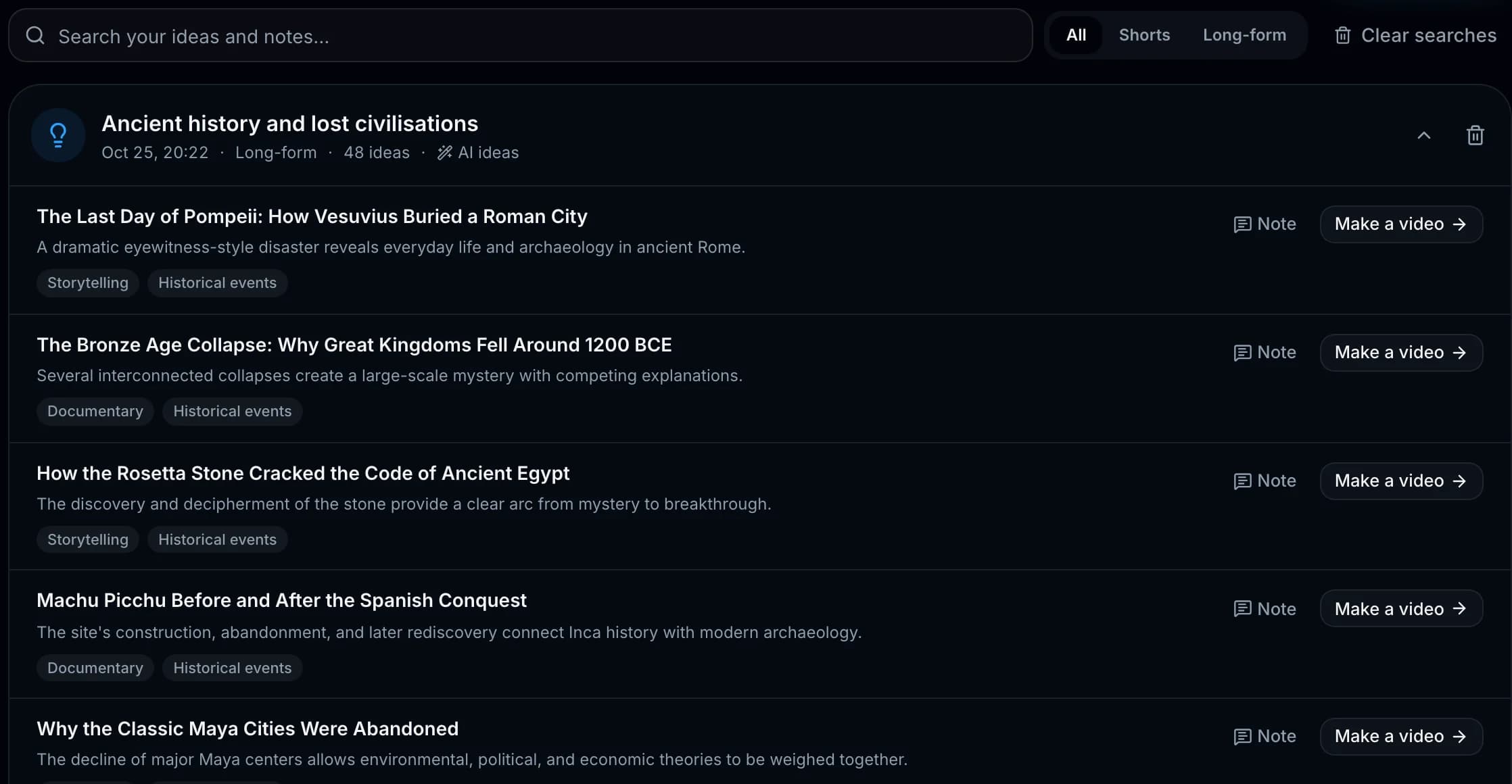Image resolution: width=1512 pixels, height=784 pixels.
Task: Click Historical events tag under Rosetta Stone idea
Action: (217, 539)
